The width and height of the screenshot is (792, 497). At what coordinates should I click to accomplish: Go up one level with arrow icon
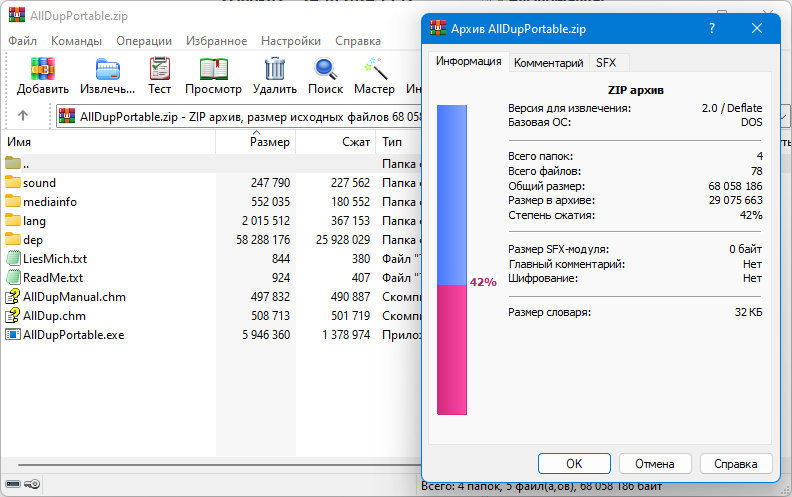coord(23,116)
